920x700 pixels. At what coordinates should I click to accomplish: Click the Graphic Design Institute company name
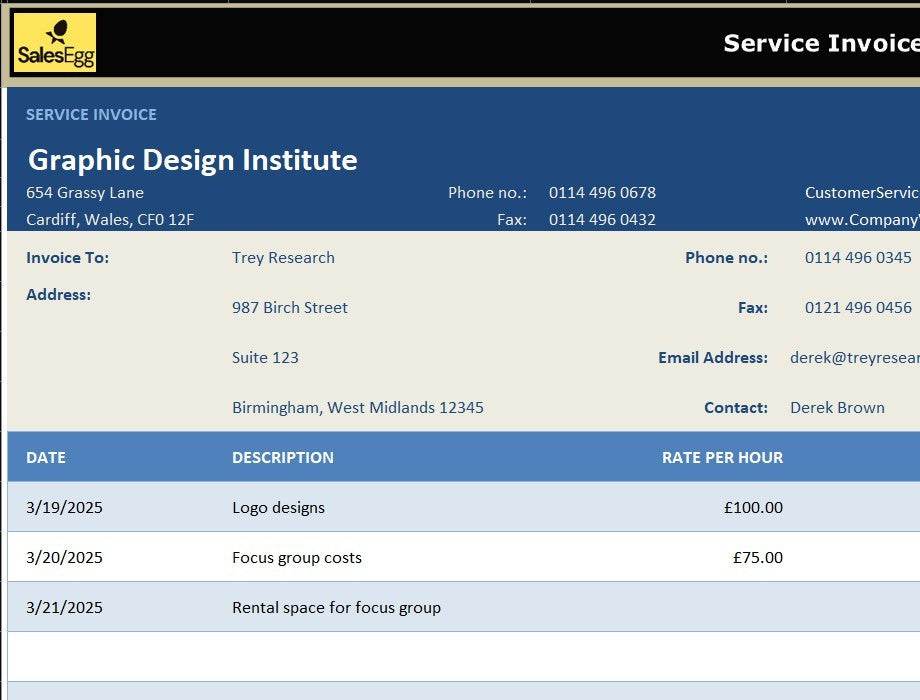click(x=192, y=160)
